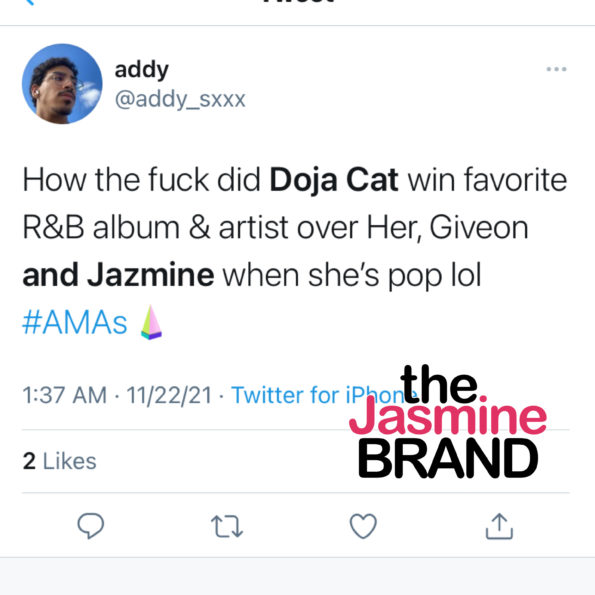Retweet addy's tweet with the retweet icon
595x595 pixels.
227,526
